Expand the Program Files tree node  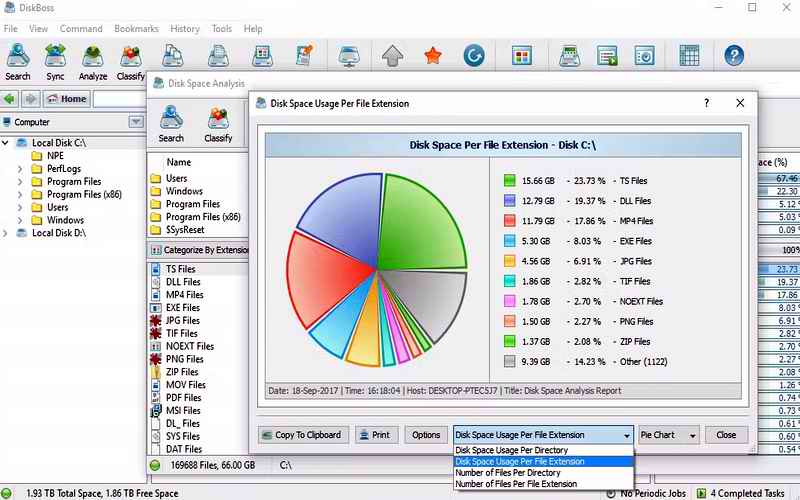tap(20, 182)
